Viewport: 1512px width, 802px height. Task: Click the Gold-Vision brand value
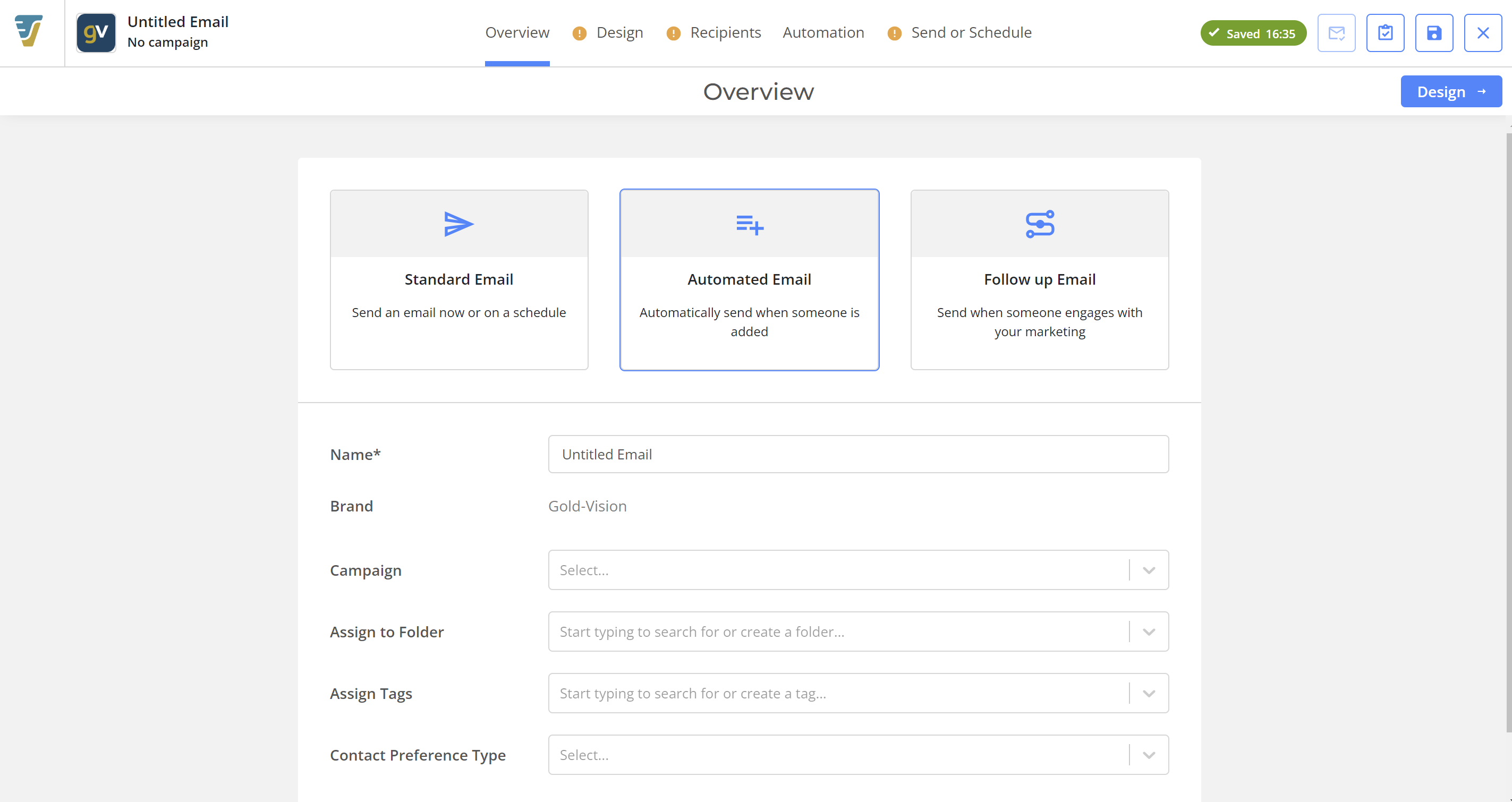(588, 506)
